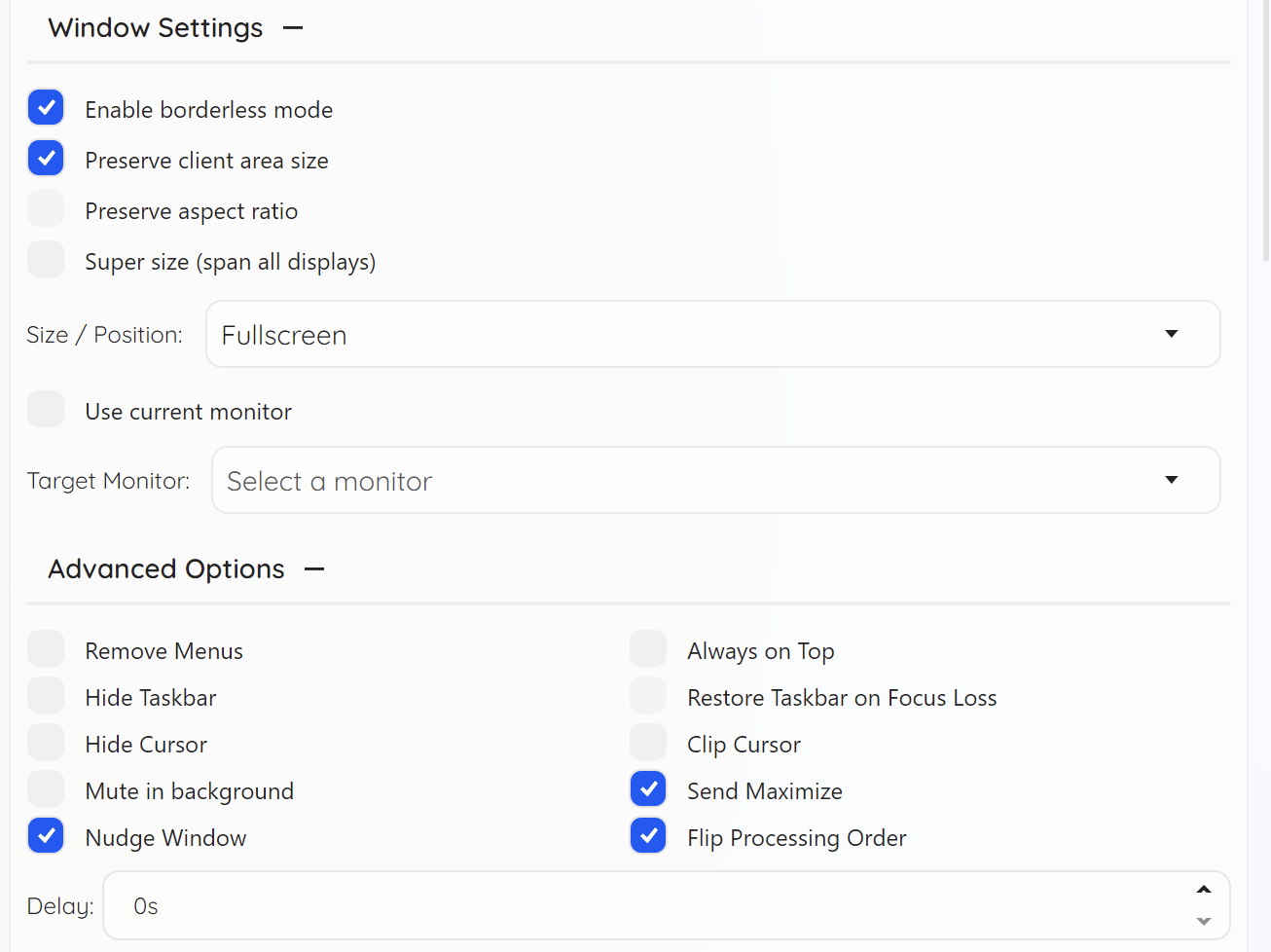Turn on Hide Cursor
This screenshot has height=952, width=1271.
click(x=46, y=743)
